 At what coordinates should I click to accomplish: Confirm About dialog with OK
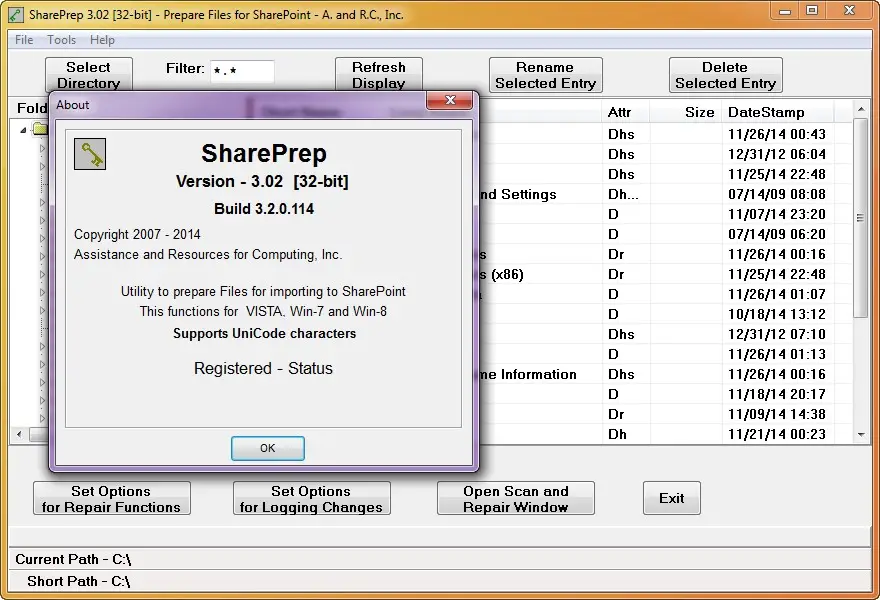click(x=268, y=448)
